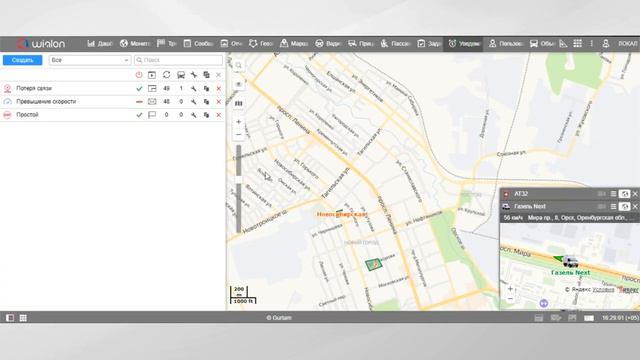Image resolution: width=640 pixels, height=360 pixels.
Task: Toggle the Простой notification checkmark
Action: pyautogui.click(x=139, y=115)
